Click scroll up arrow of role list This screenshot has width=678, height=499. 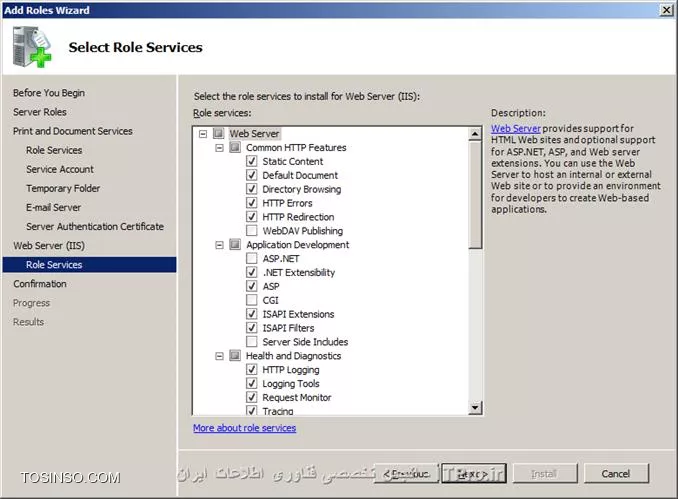pos(475,134)
